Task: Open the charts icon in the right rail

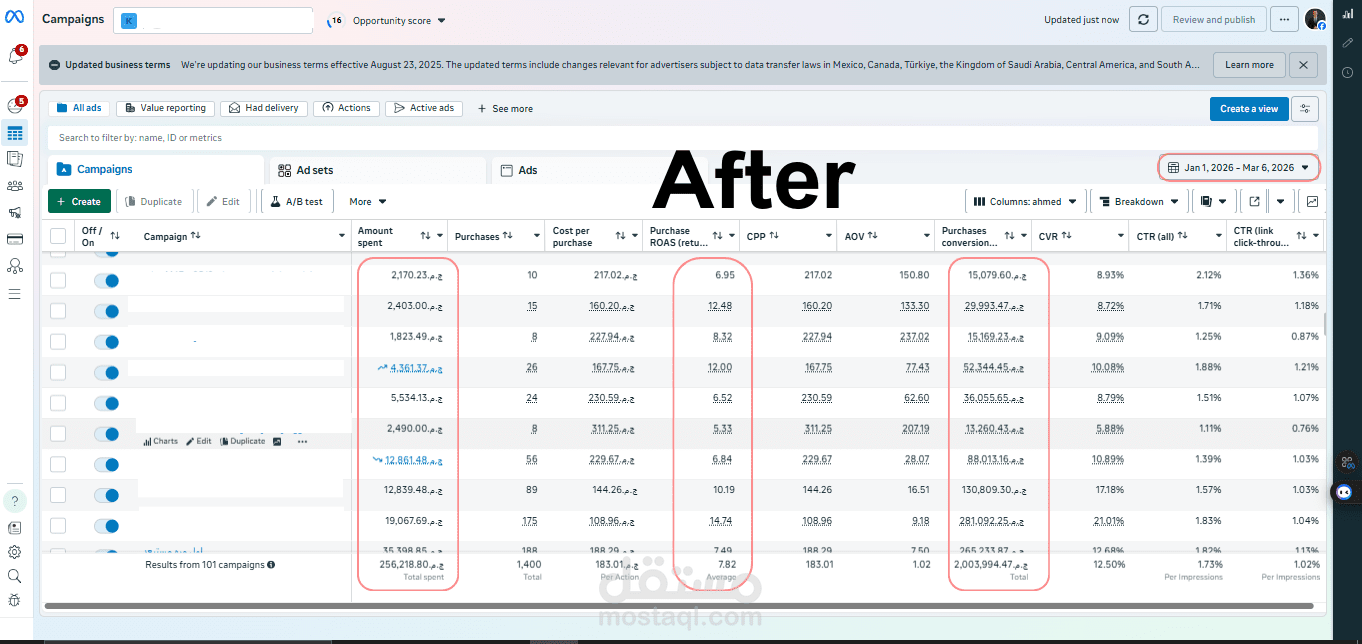Action: point(1347,15)
